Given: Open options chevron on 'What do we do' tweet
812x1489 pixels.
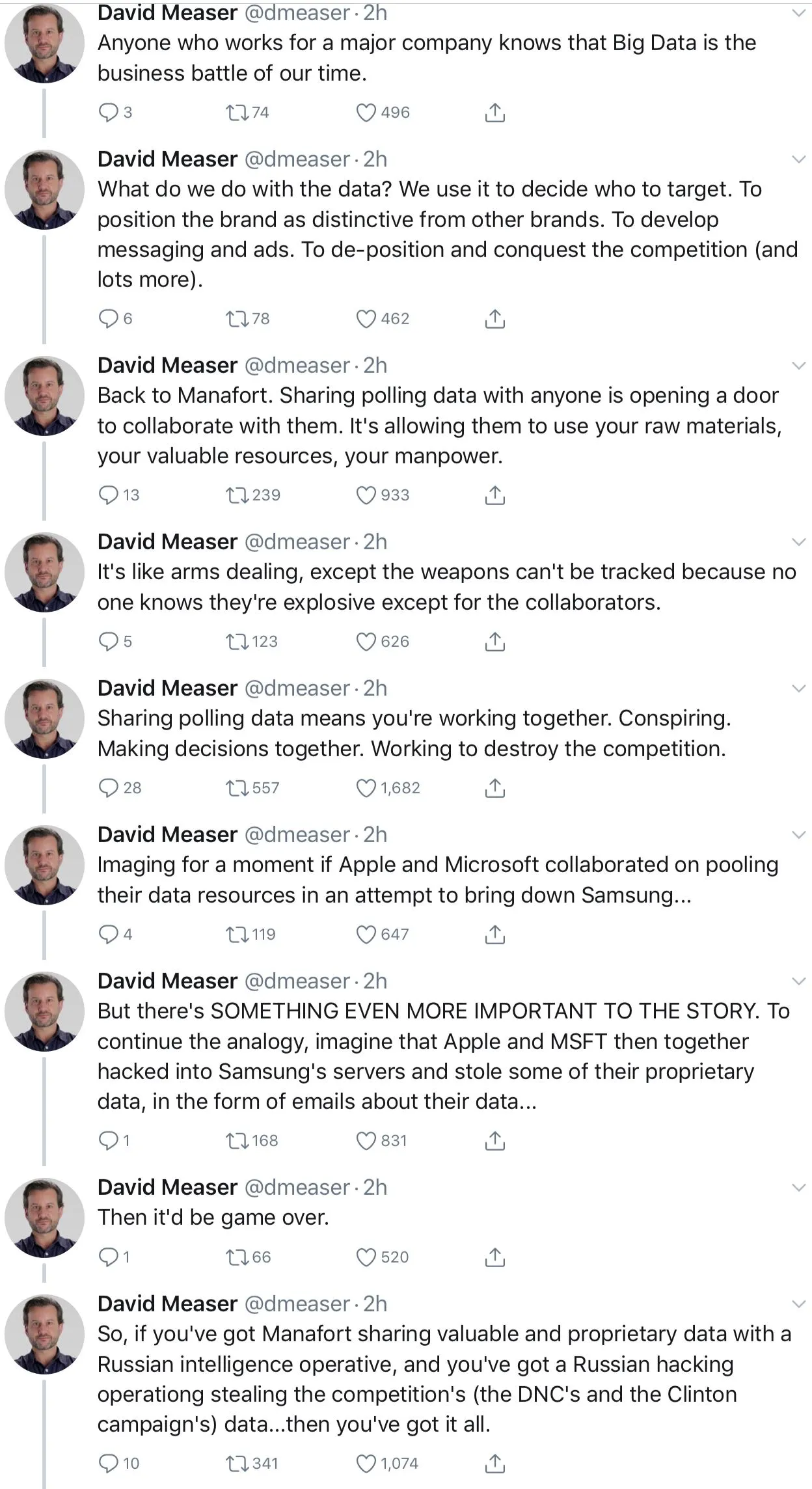Looking at the screenshot, I should click(x=798, y=159).
